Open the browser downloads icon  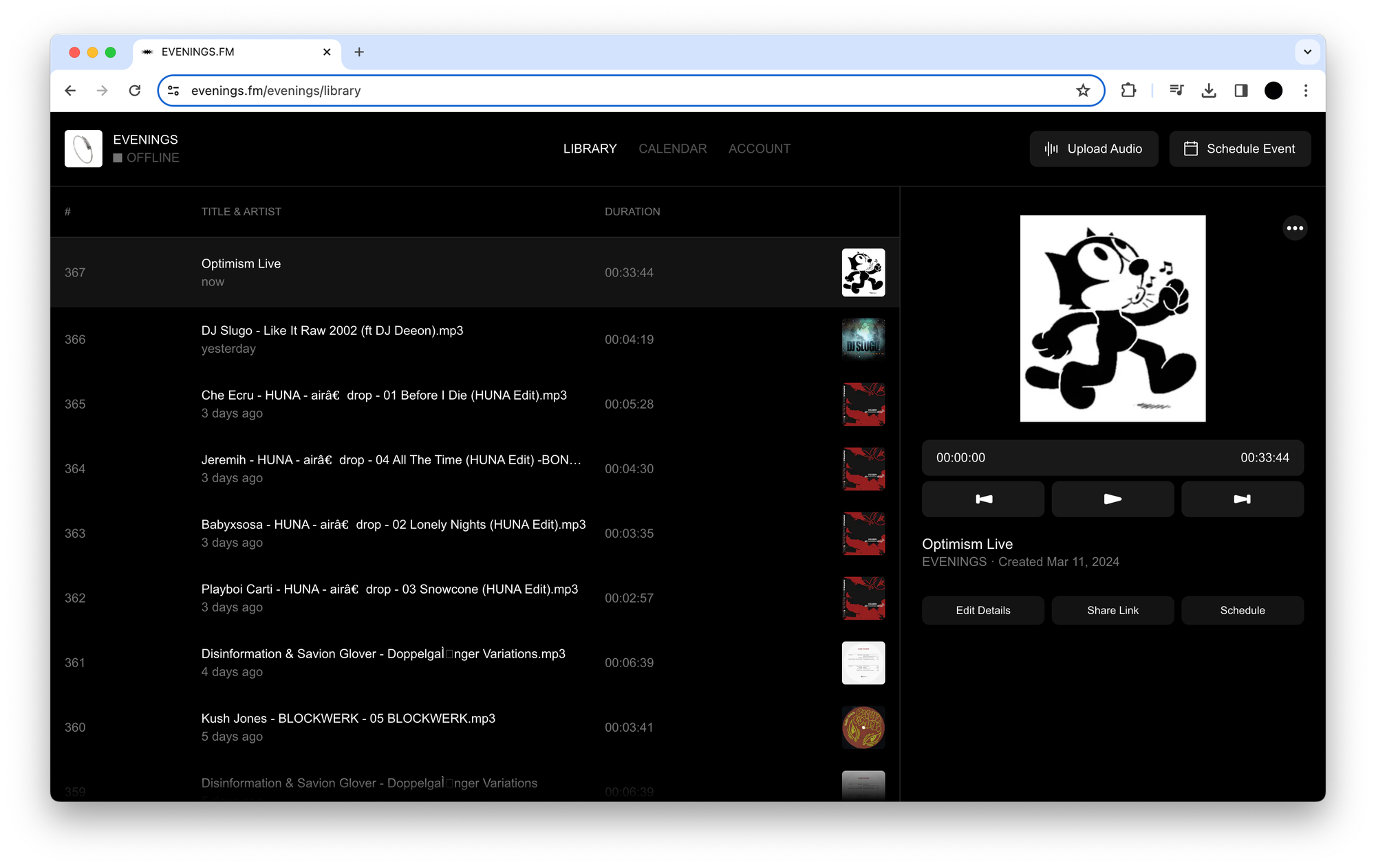tap(1209, 91)
